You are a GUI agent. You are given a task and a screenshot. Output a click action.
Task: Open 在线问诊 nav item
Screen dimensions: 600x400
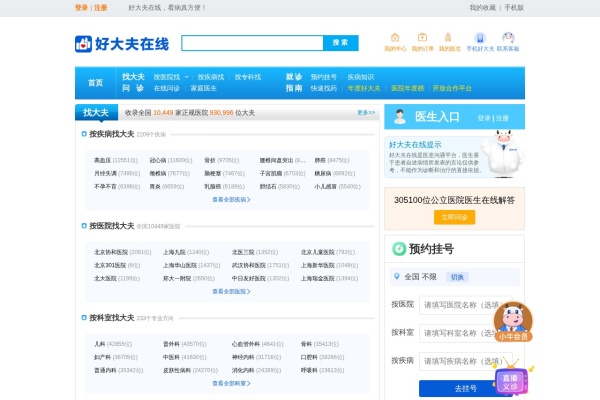(166, 88)
